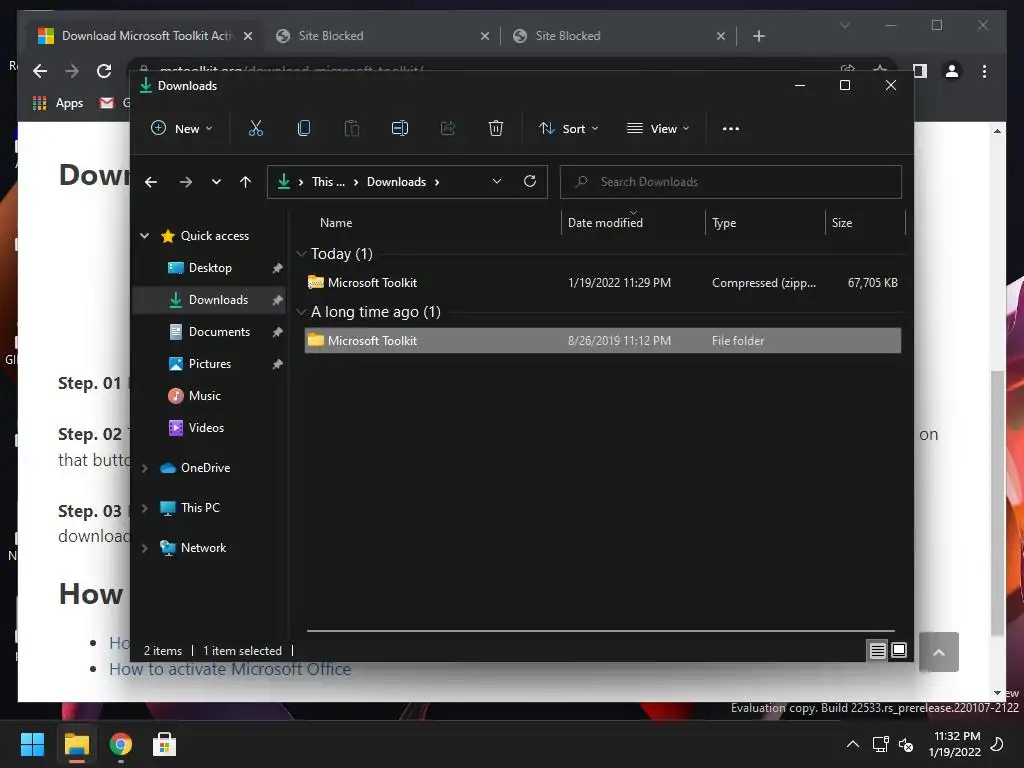Collapse the Today (1) group
The image size is (1024, 768).
coord(301,253)
